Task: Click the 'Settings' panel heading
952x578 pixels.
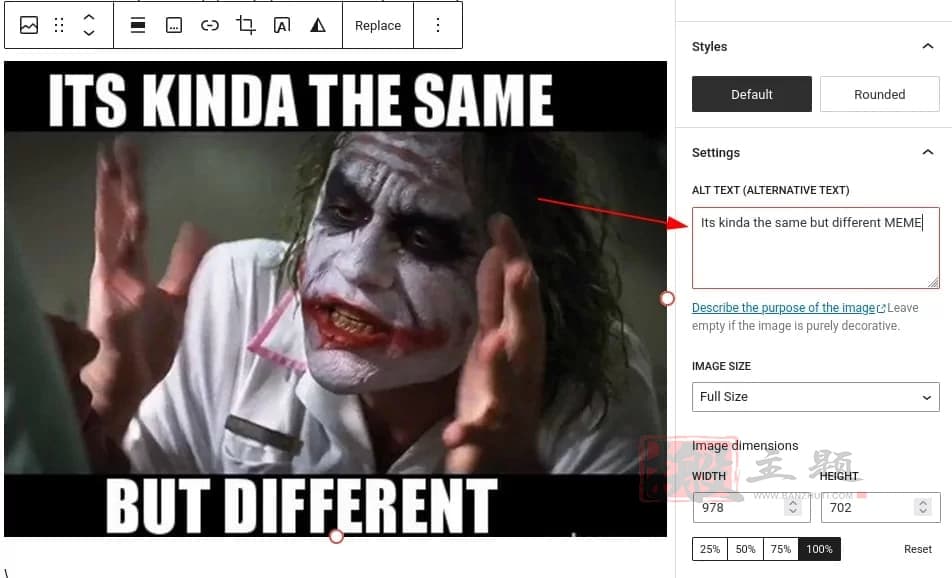Action: tap(716, 153)
